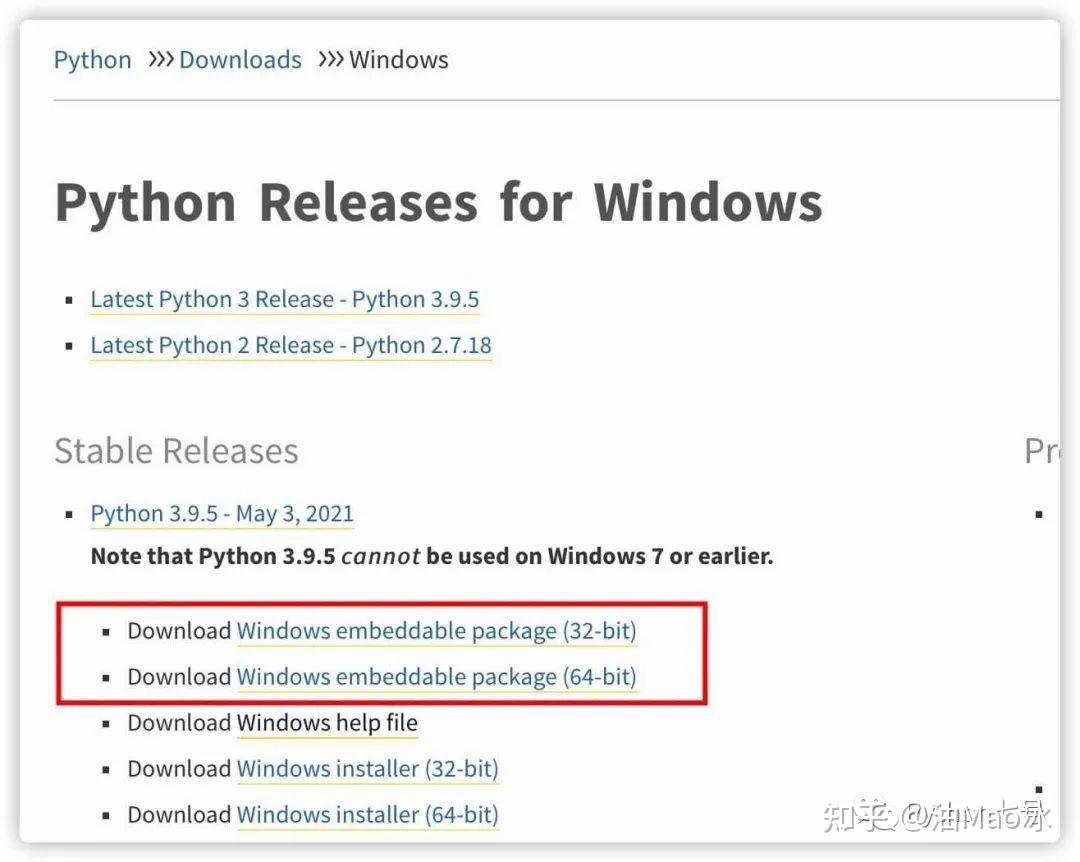This screenshot has height=862, width=1080.
Task: Click the bullet beside Python 3.9.5 release
Action: coord(69,515)
